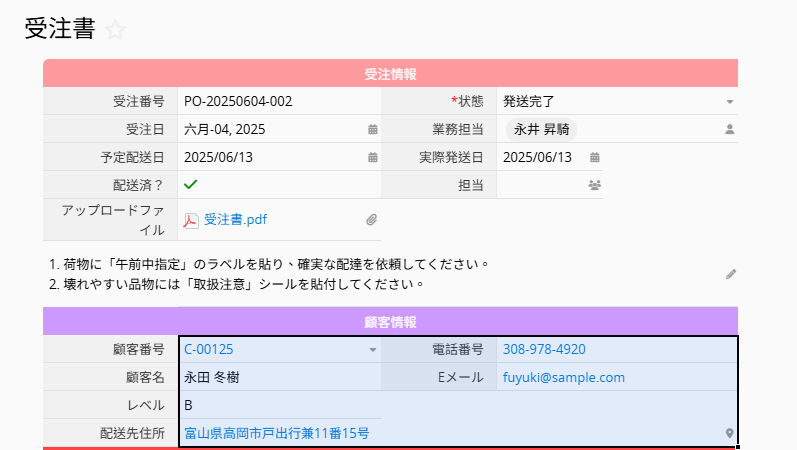
Task: Click paperclip attachment icon for upload file
Action: [372, 220]
